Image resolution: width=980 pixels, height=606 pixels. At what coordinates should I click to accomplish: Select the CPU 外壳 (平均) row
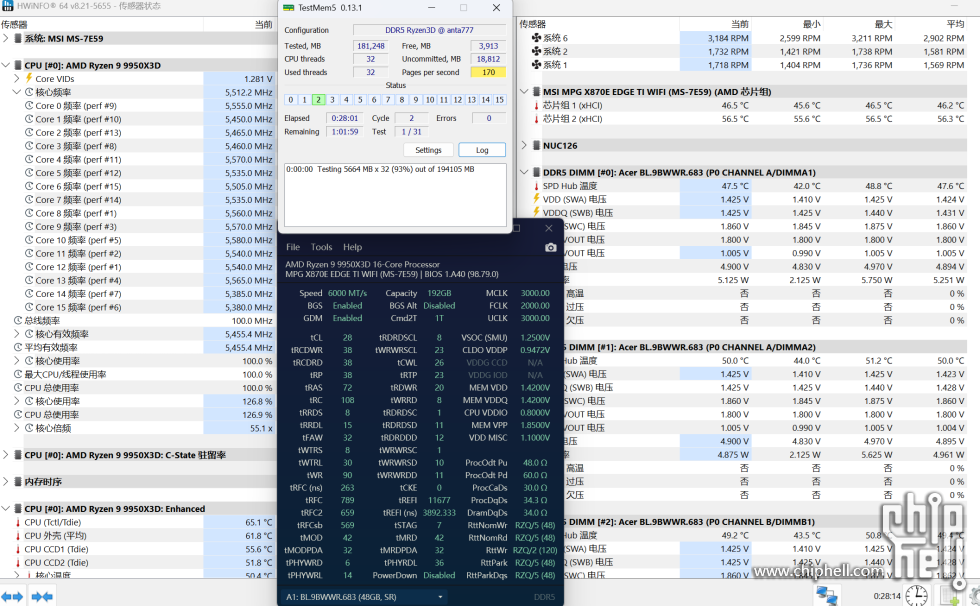138,535
